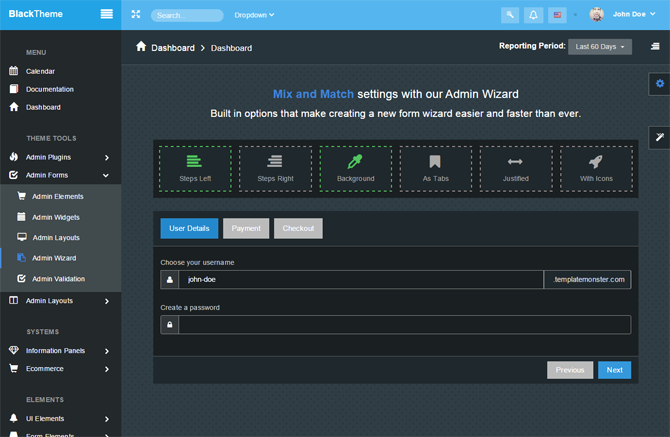Click the Calendar sidebar icon
The image size is (670, 437).
click(14, 71)
